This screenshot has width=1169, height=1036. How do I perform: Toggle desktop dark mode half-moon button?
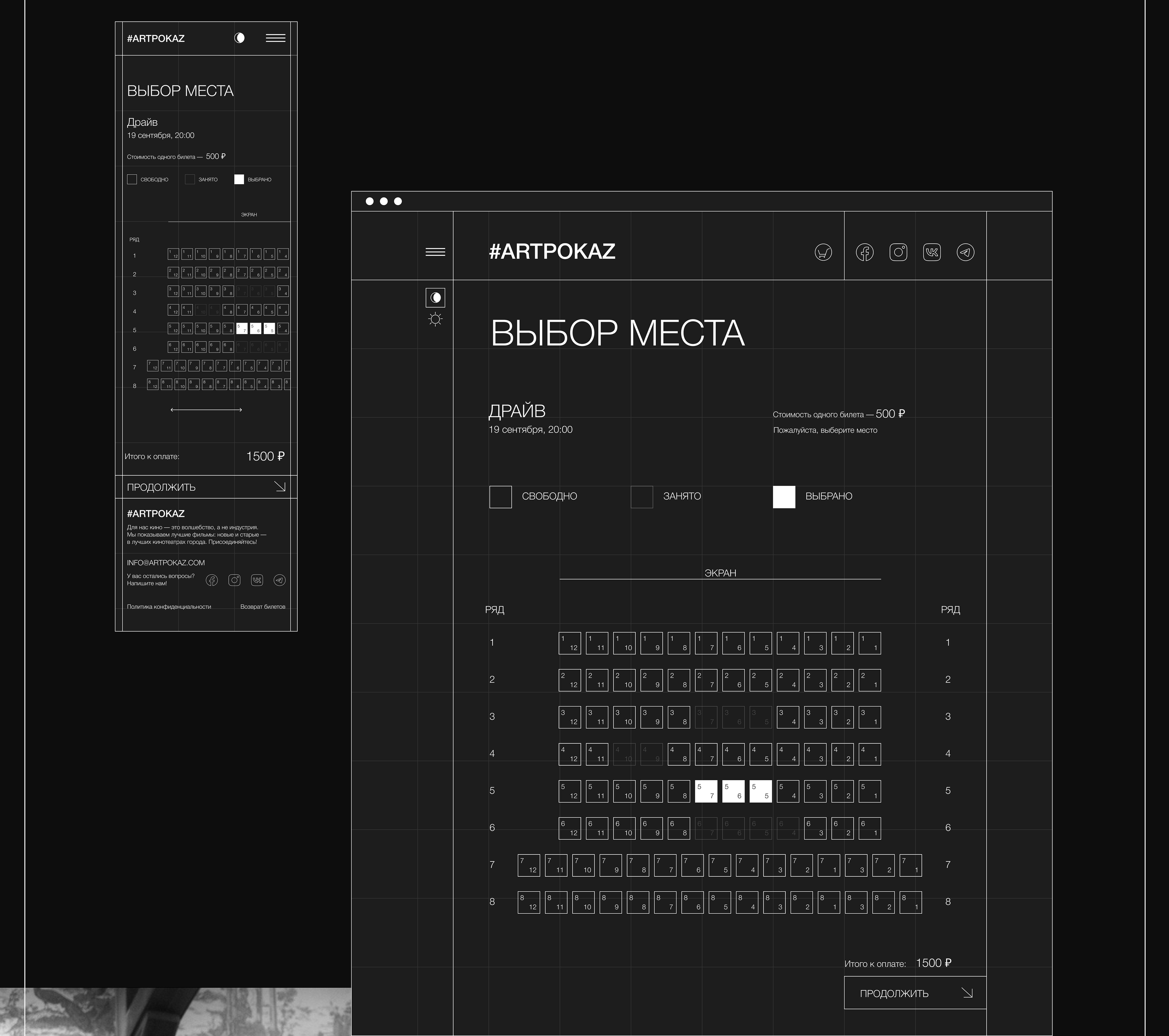pos(435,297)
